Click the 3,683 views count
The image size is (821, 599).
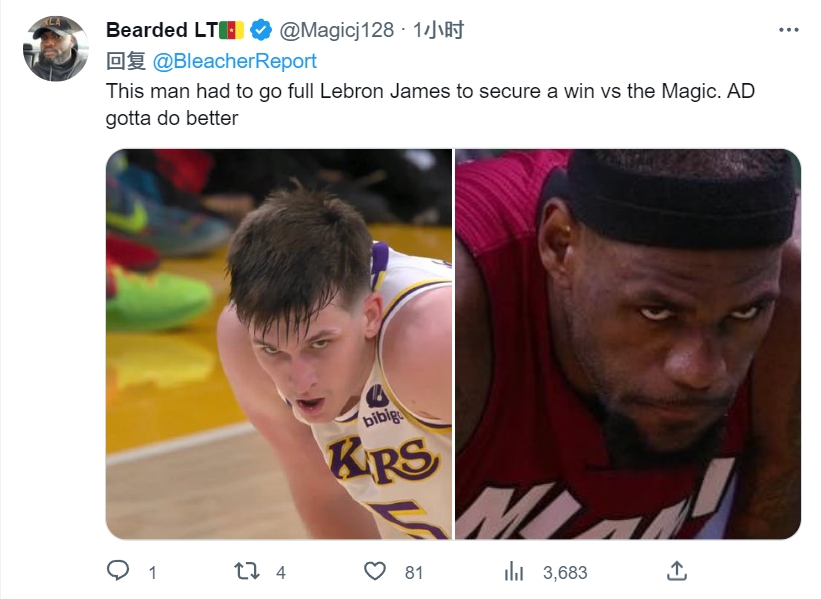pyautogui.click(x=565, y=573)
